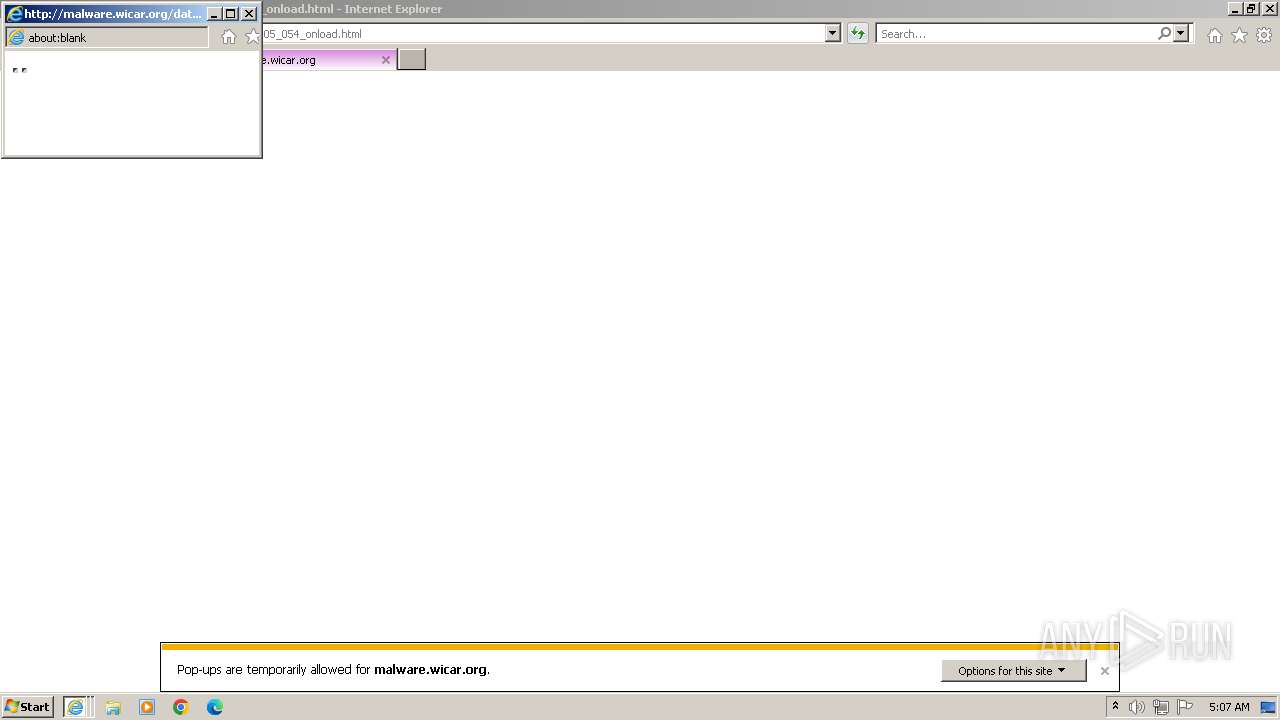This screenshot has width=1280, height=720.
Task: Click the search magnifier icon
Action: point(1164,33)
